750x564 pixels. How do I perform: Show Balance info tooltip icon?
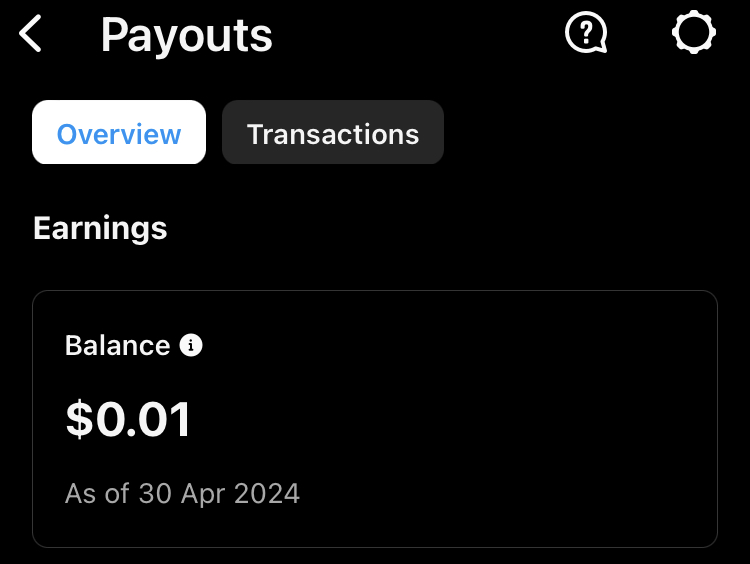click(191, 345)
